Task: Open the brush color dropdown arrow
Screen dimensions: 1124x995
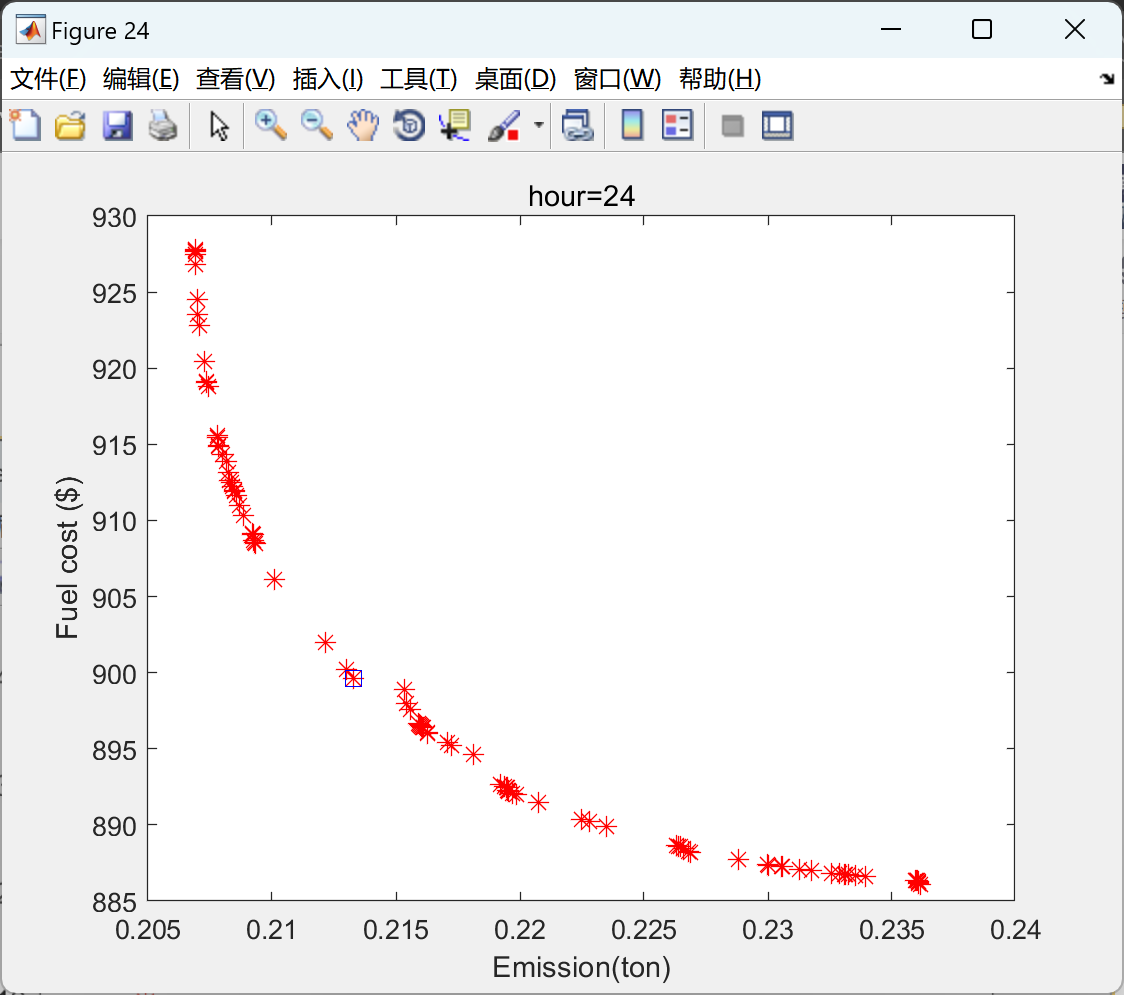Action: 539,125
